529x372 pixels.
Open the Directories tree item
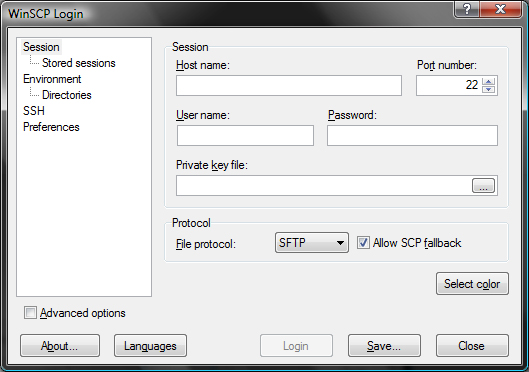pos(66,95)
